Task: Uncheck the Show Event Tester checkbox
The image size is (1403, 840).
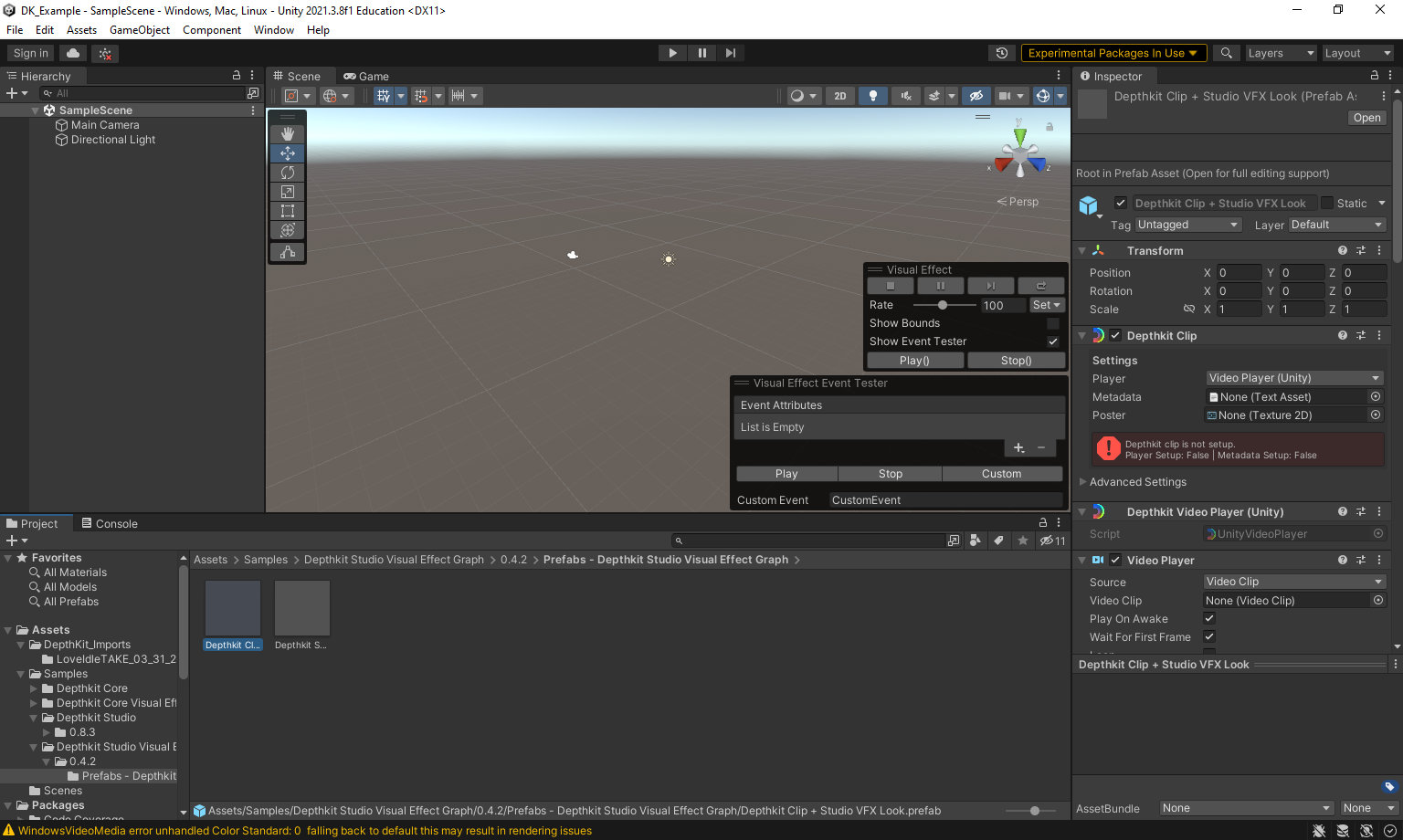Action: pos(1052,341)
